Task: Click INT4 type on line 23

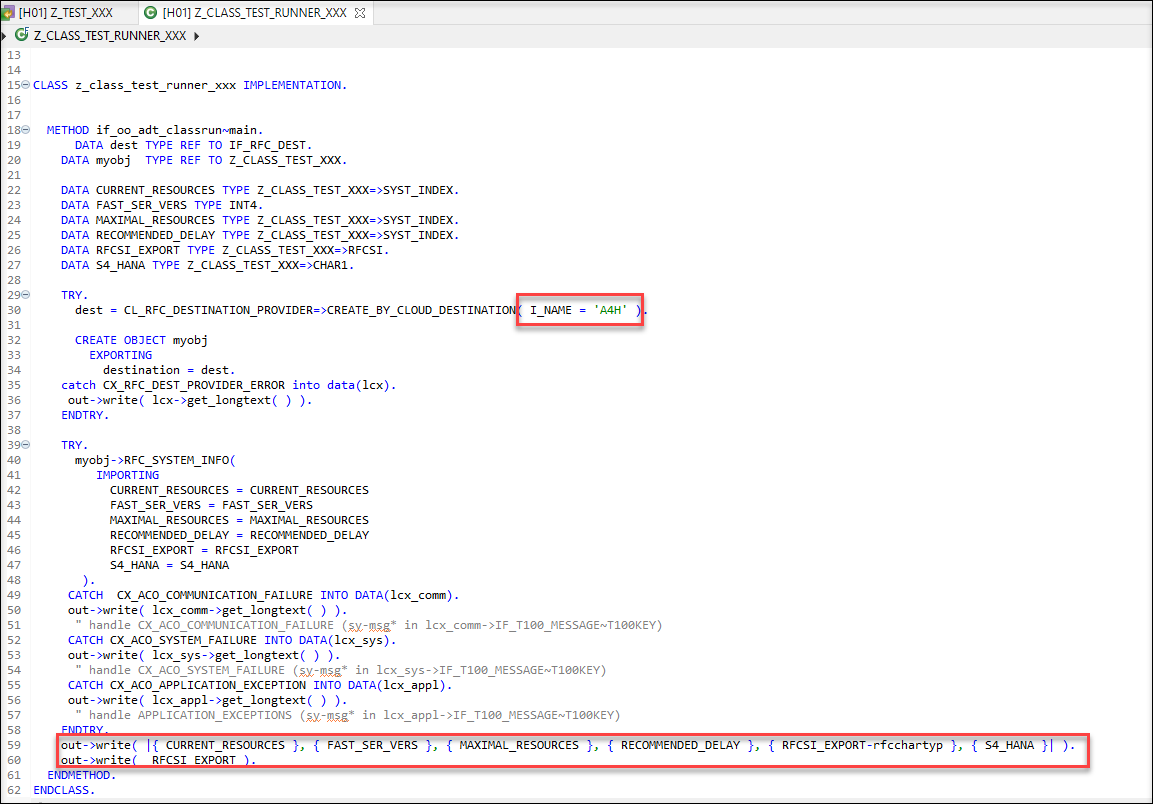Action: pos(243,205)
